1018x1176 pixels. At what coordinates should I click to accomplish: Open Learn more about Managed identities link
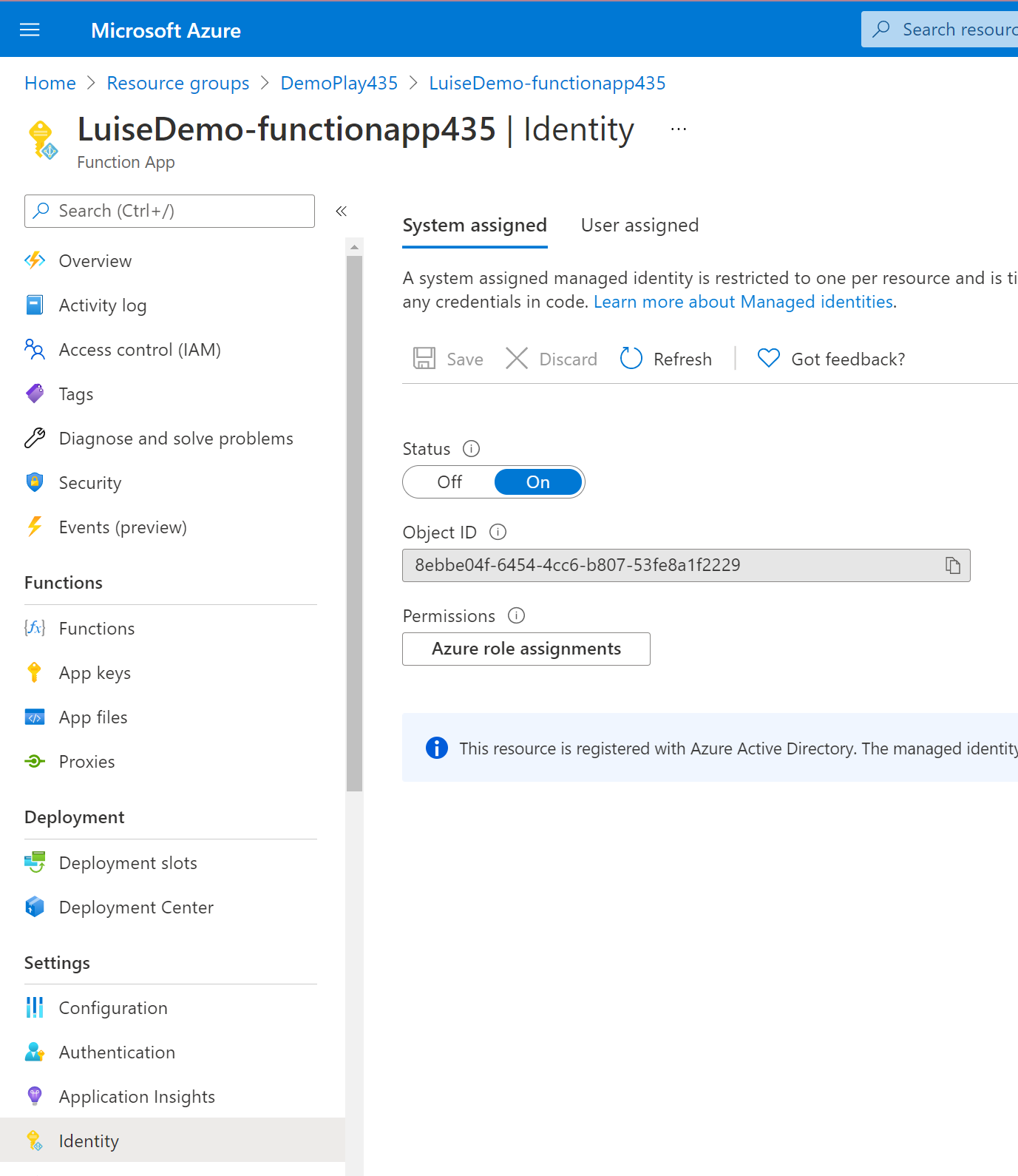point(744,302)
